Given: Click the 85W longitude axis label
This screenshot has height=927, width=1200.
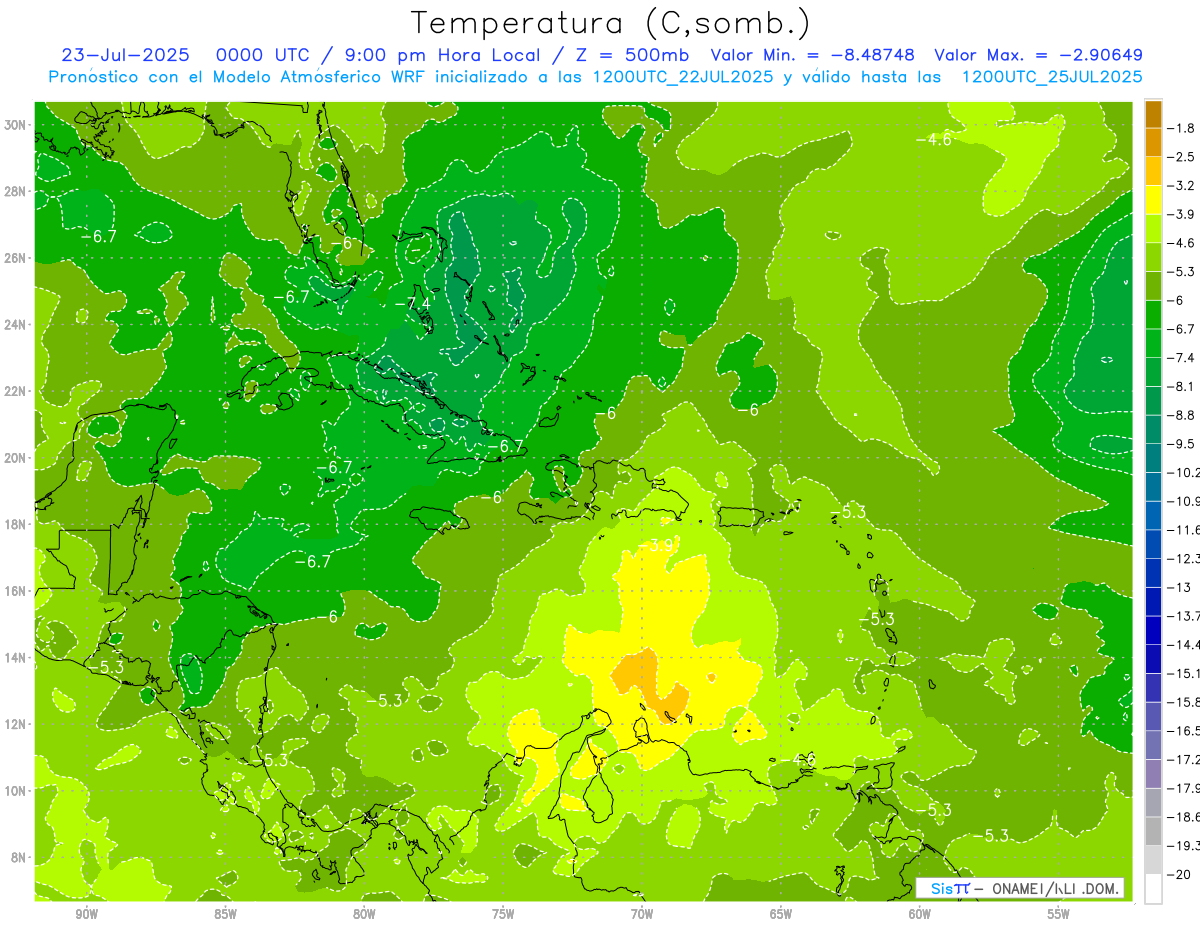Looking at the screenshot, I should [x=225, y=914].
